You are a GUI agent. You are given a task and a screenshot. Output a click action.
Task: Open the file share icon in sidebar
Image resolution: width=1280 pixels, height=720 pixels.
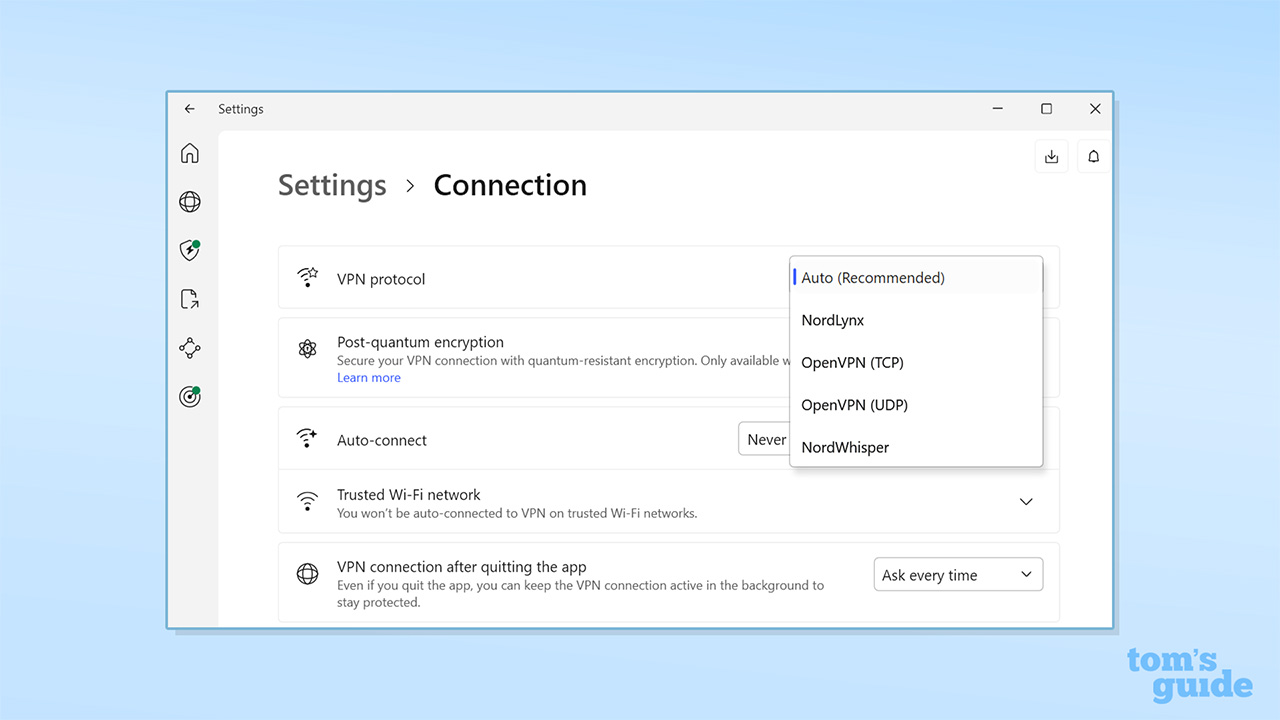[190, 299]
